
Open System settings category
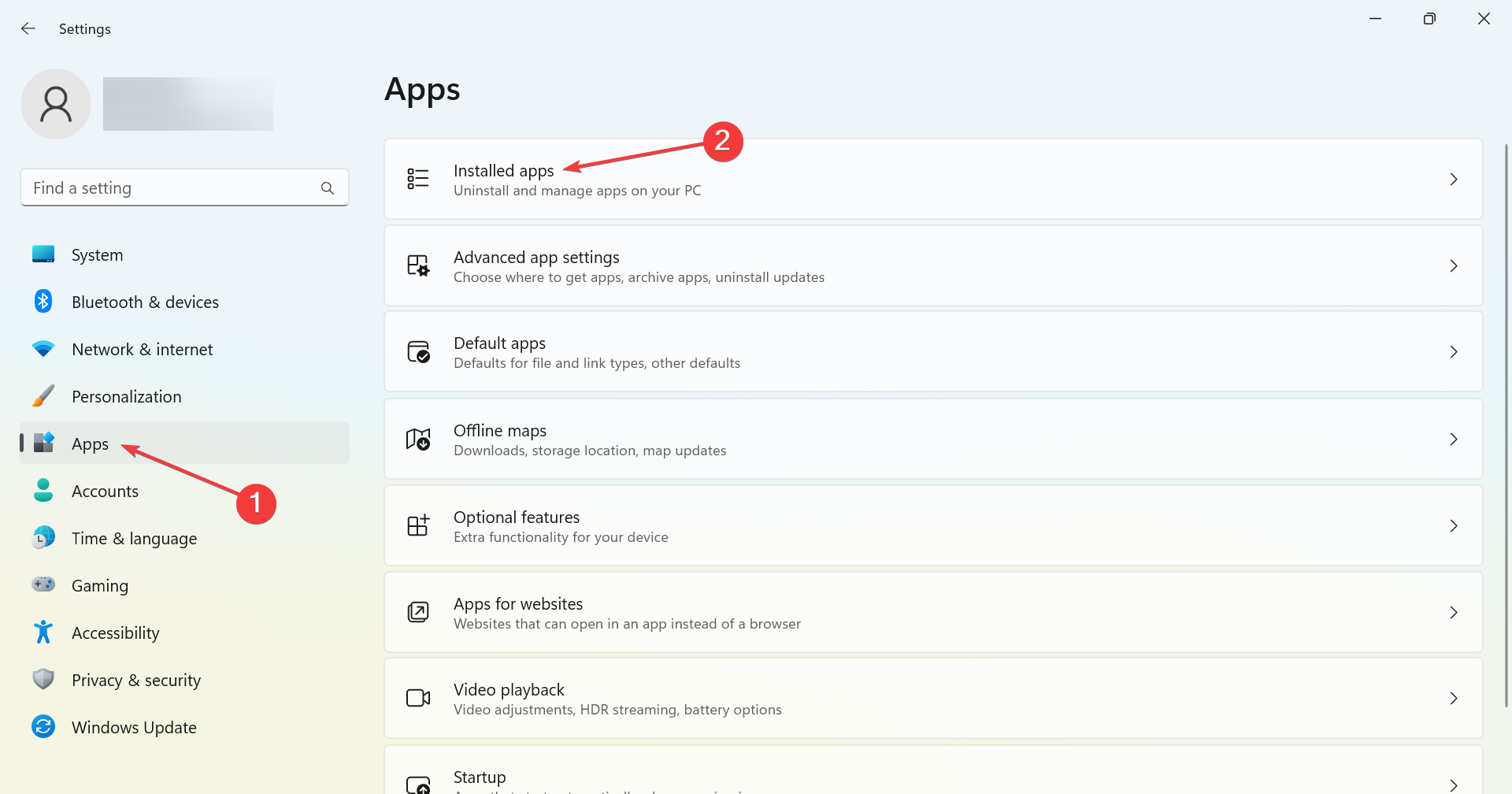(184, 254)
